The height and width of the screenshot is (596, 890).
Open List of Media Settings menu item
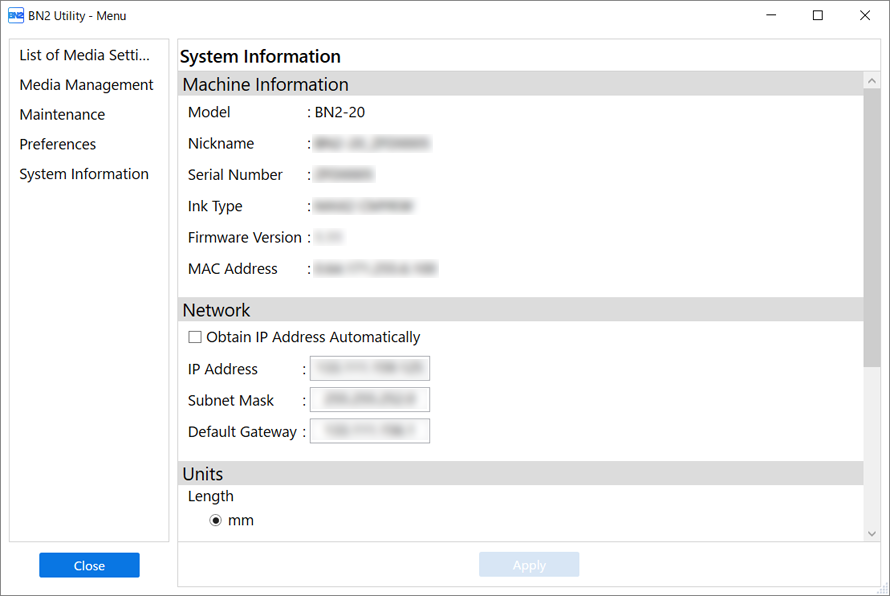coord(85,55)
